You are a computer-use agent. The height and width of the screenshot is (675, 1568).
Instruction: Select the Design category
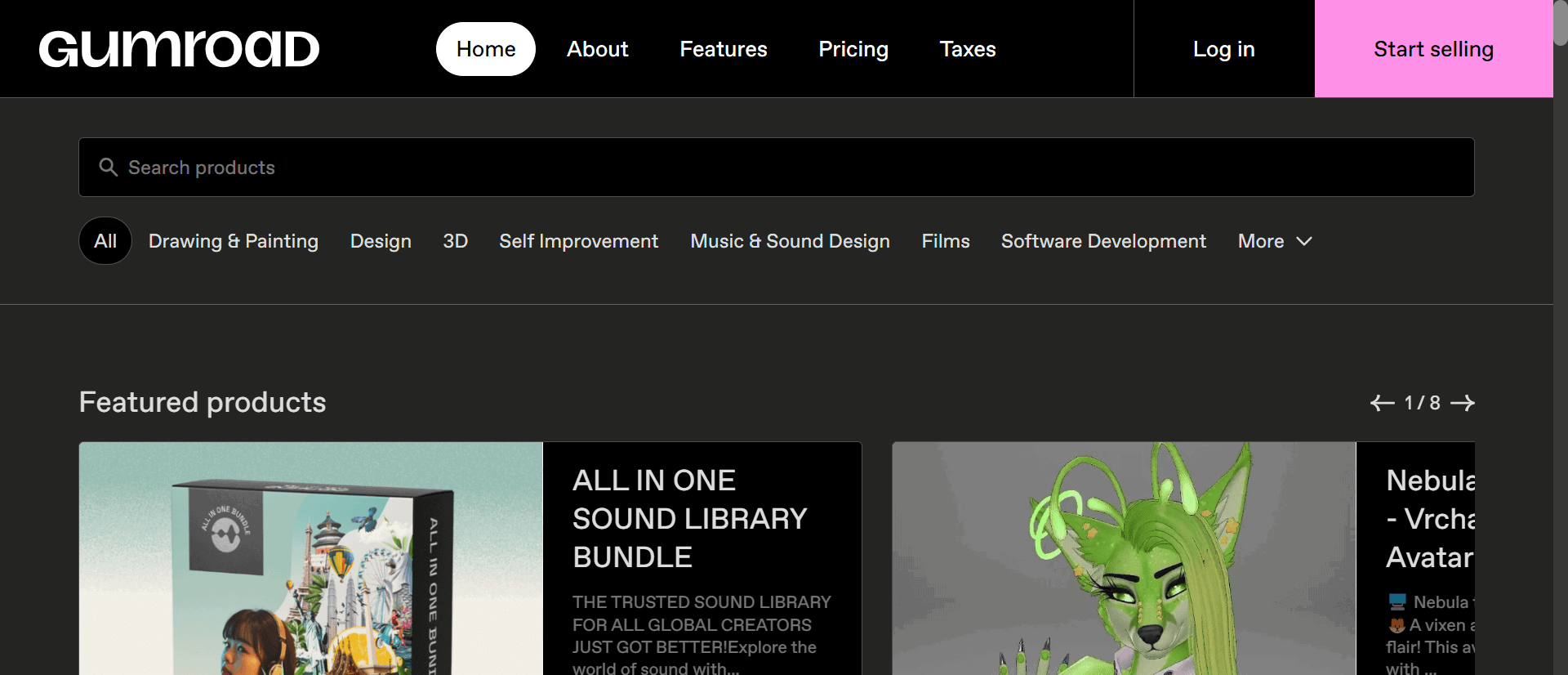pyautogui.click(x=381, y=241)
